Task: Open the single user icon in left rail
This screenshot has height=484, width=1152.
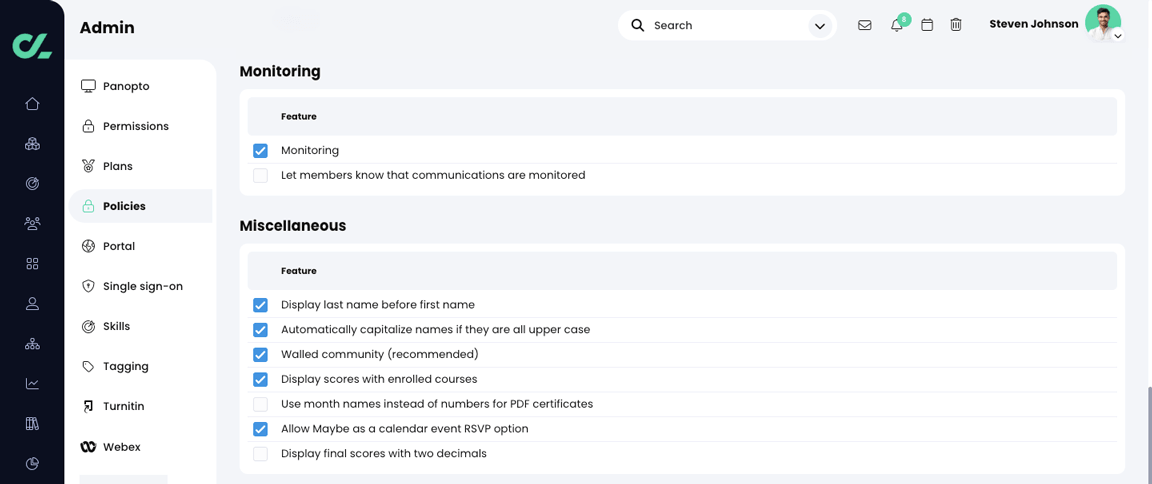Action: coord(32,303)
